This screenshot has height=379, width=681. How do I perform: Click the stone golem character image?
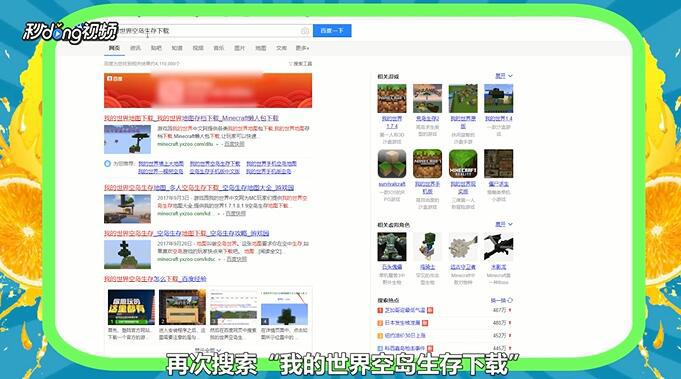[x=392, y=247]
